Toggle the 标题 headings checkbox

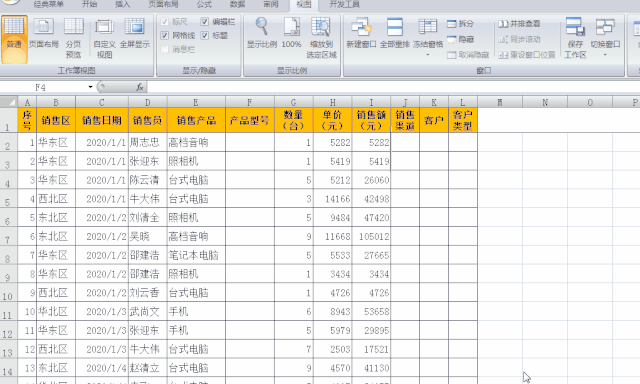point(205,36)
